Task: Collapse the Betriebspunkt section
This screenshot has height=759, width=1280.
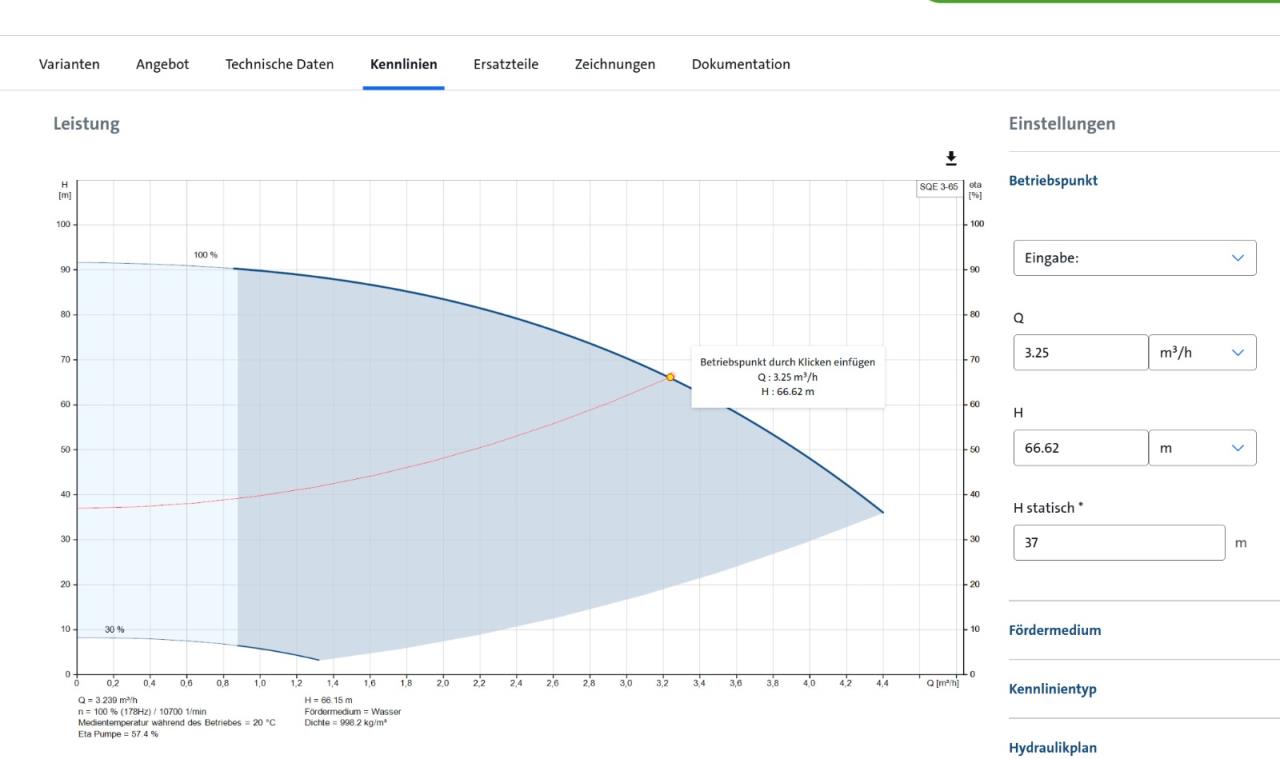Action: coord(1054,181)
